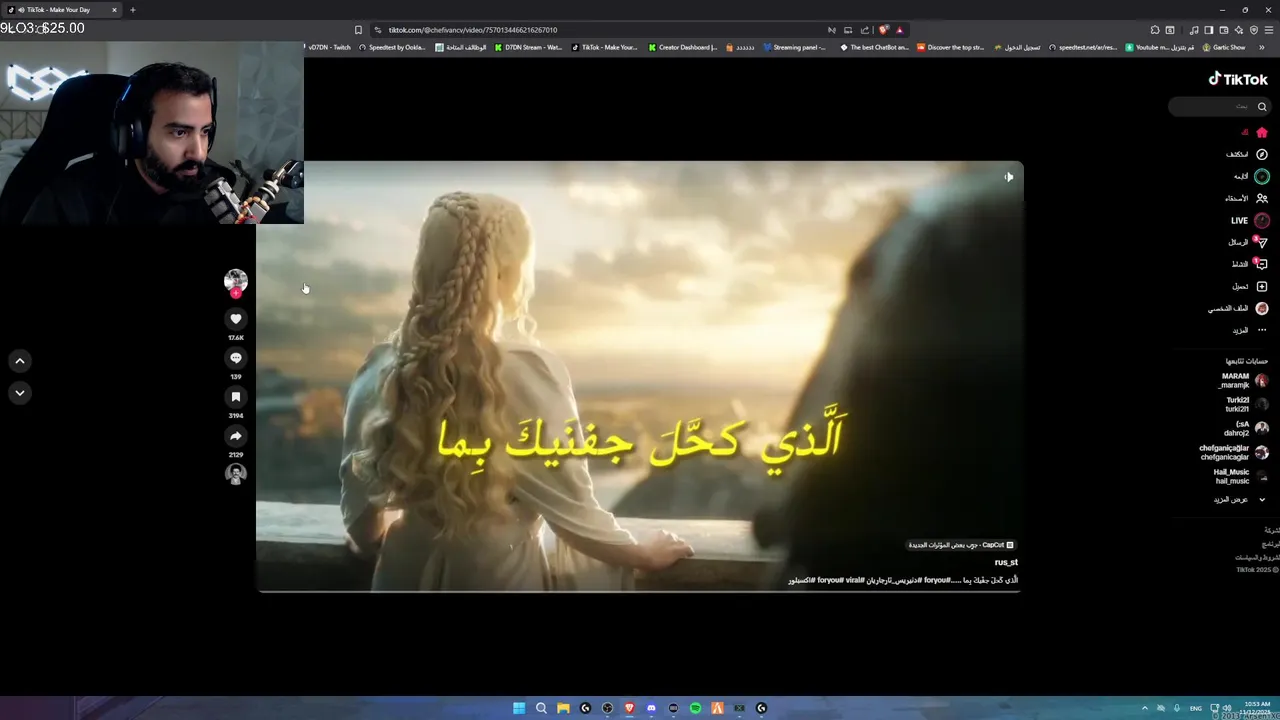Screen dimensions: 1280x720
Task: Expand the show more accounts chevron
Action: 1262,499
